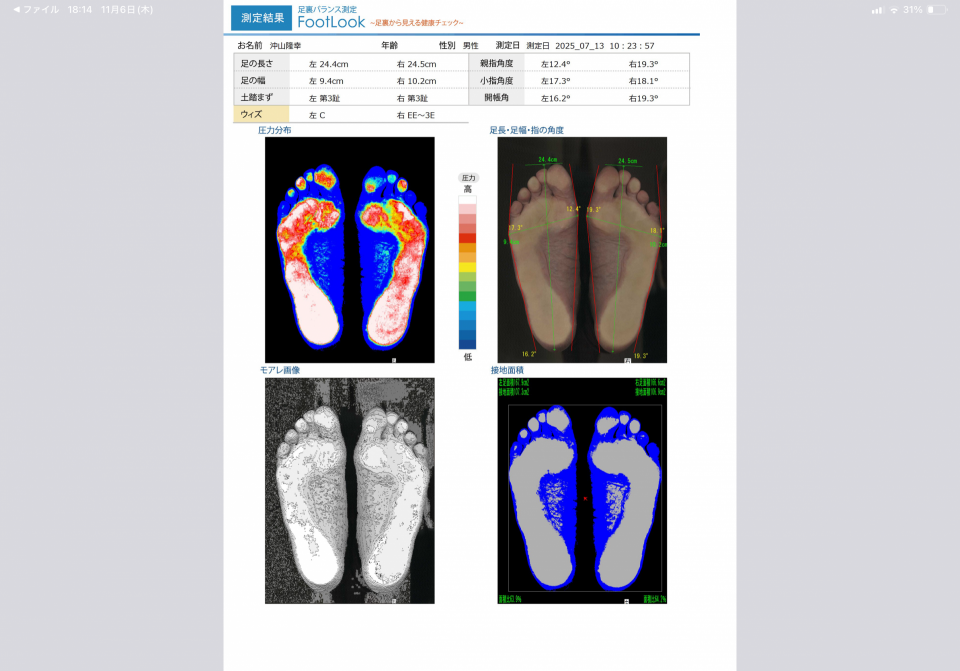Select the 圧力分布 pressure map image
Image resolution: width=960 pixels, height=671 pixels.
coord(349,250)
